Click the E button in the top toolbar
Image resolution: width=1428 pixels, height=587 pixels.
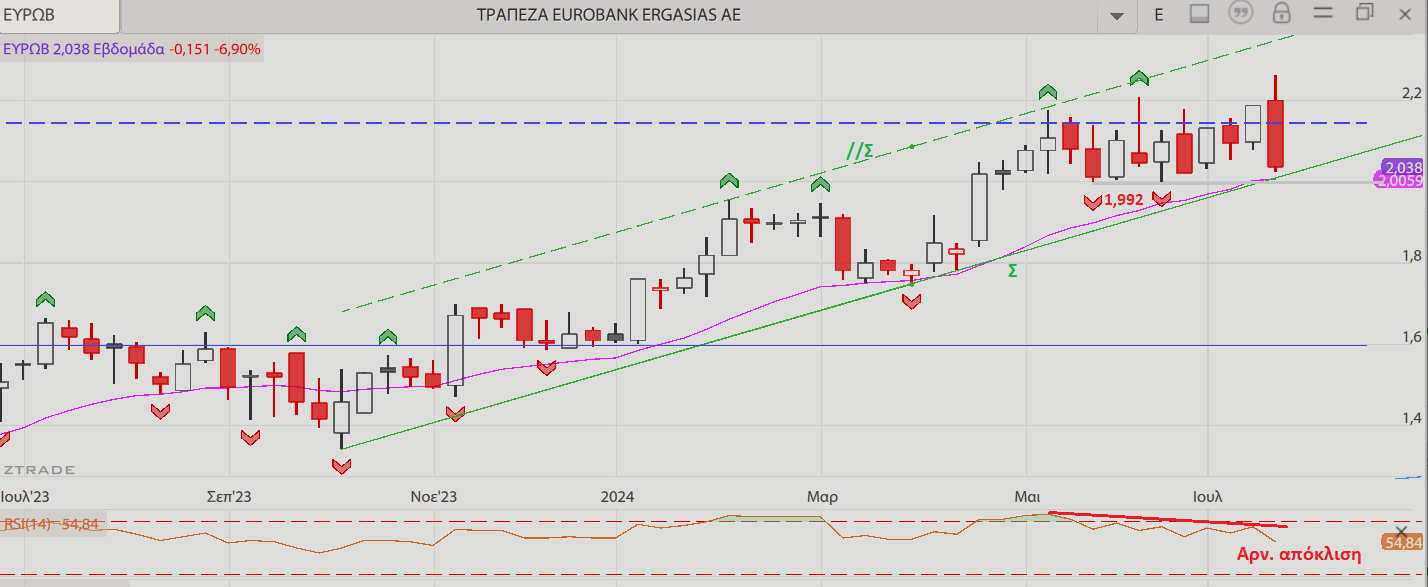pyautogui.click(x=1159, y=14)
